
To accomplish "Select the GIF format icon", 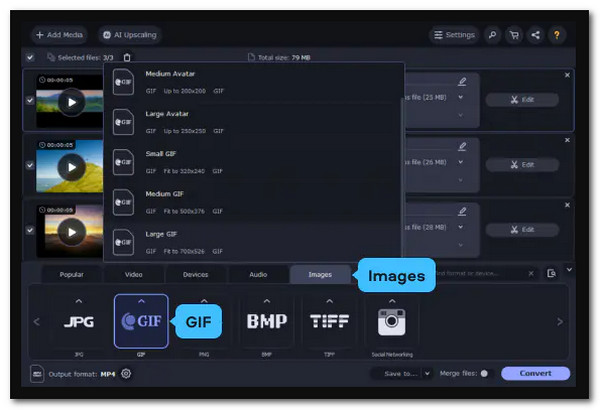I will (x=141, y=322).
